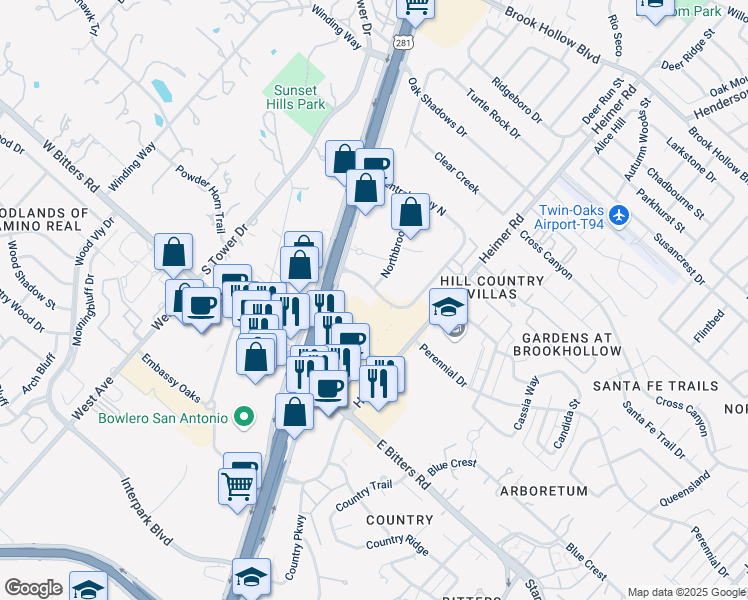The height and width of the screenshot is (600, 748).
Task: Click the school marker at bottom-left corner
Action: (88, 588)
